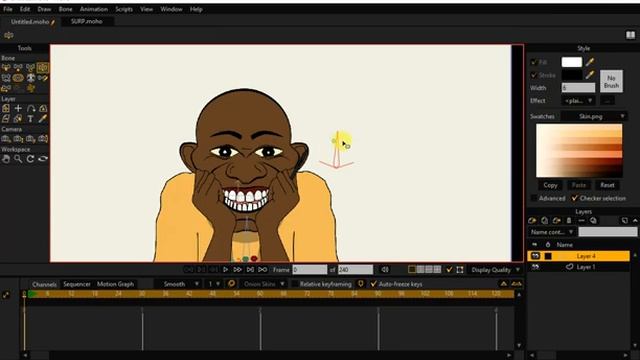Select the Zoom Workspace magnifier tool
This screenshot has width=640, height=360.
point(18,159)
